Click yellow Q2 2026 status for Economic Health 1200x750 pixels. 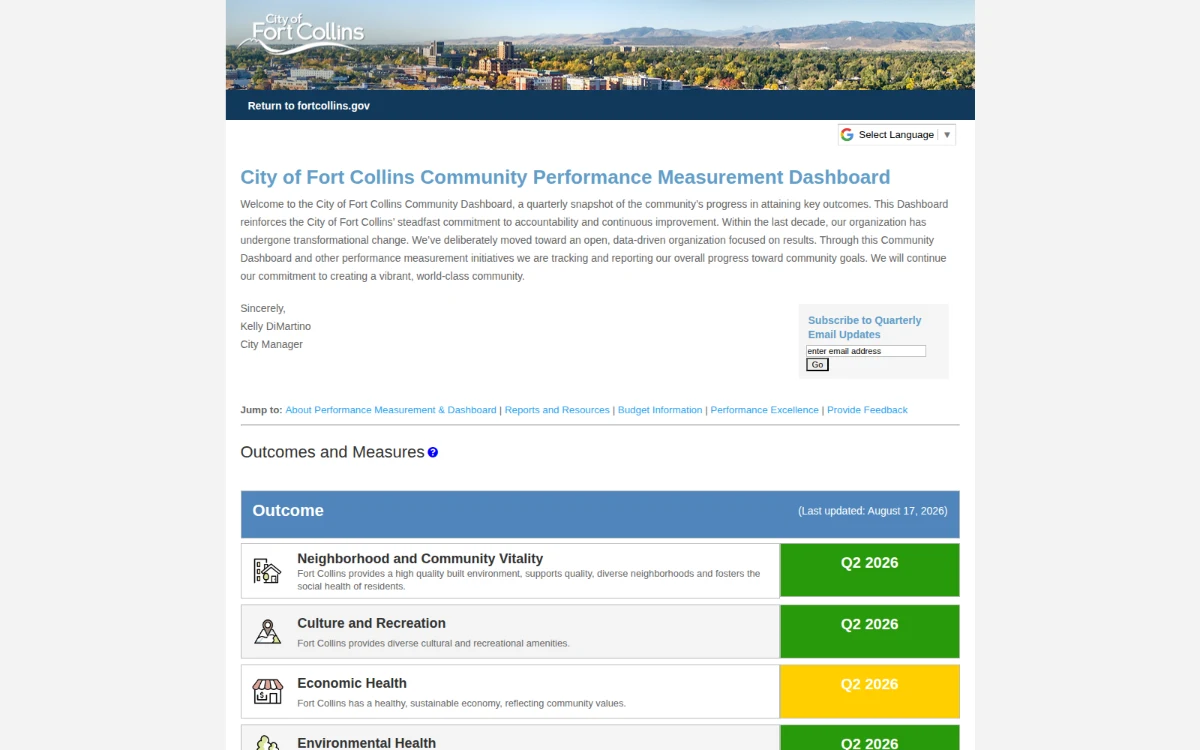click(x=869, y=691)
